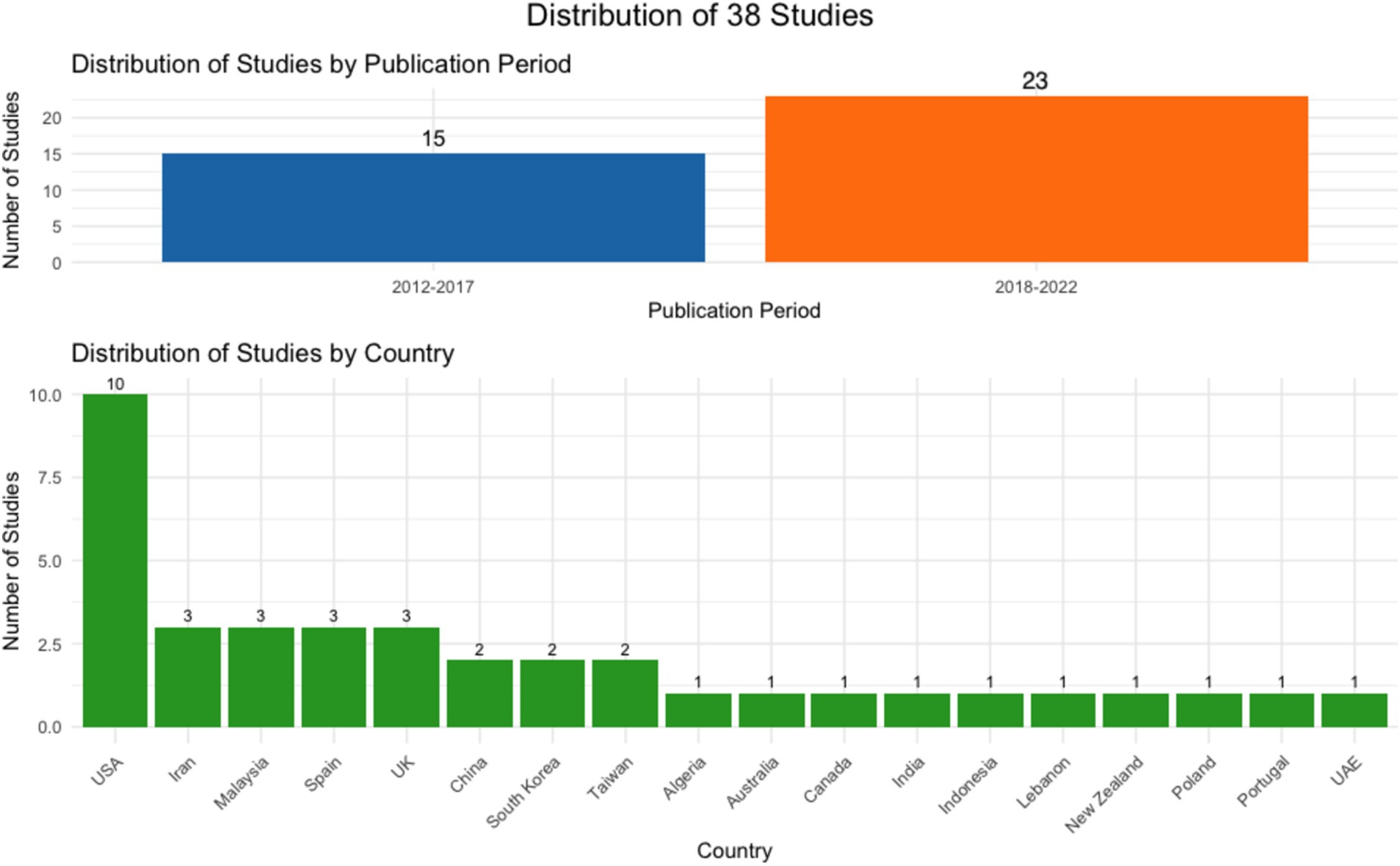Click the "Algeria" axis label

684,778
